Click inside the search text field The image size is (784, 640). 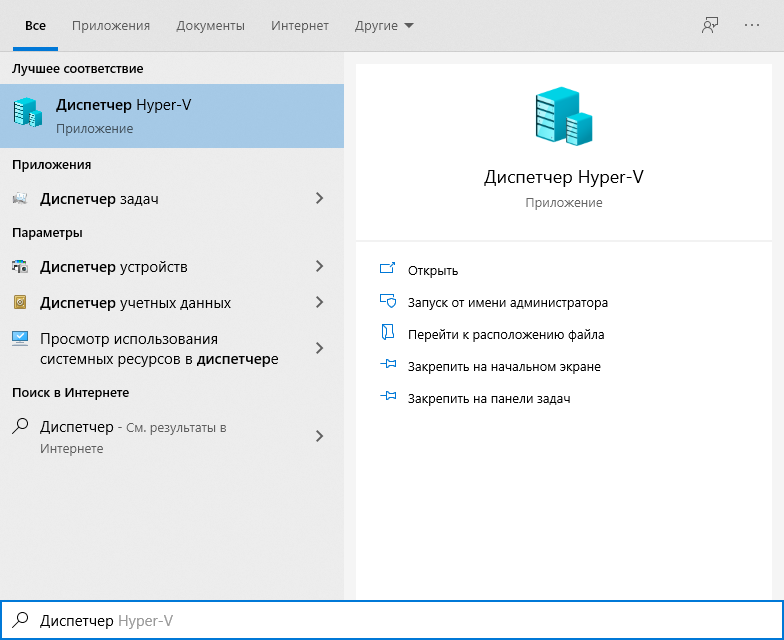[x=392, y=620]
